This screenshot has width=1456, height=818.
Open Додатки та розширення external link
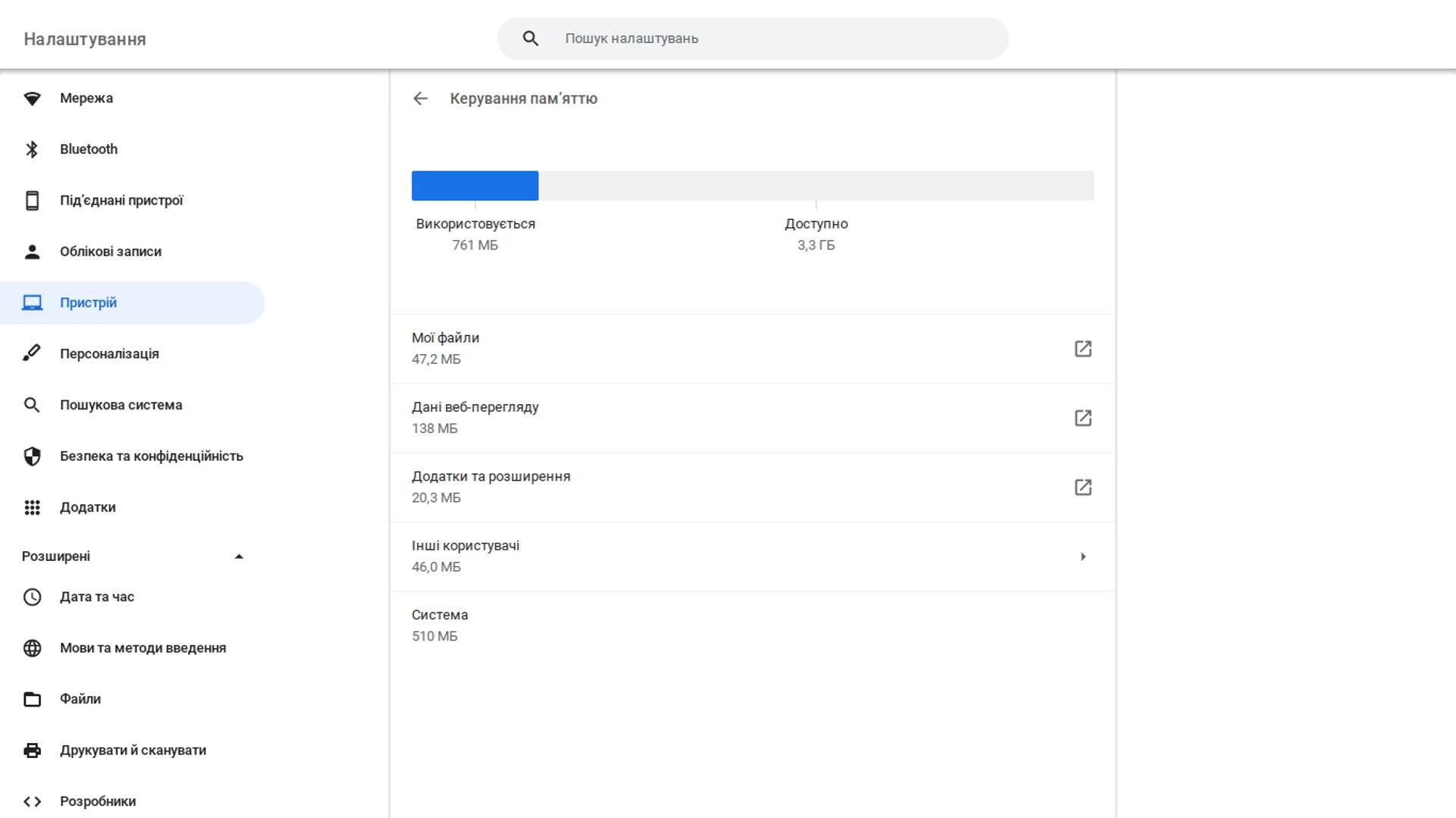[1083, 487]
